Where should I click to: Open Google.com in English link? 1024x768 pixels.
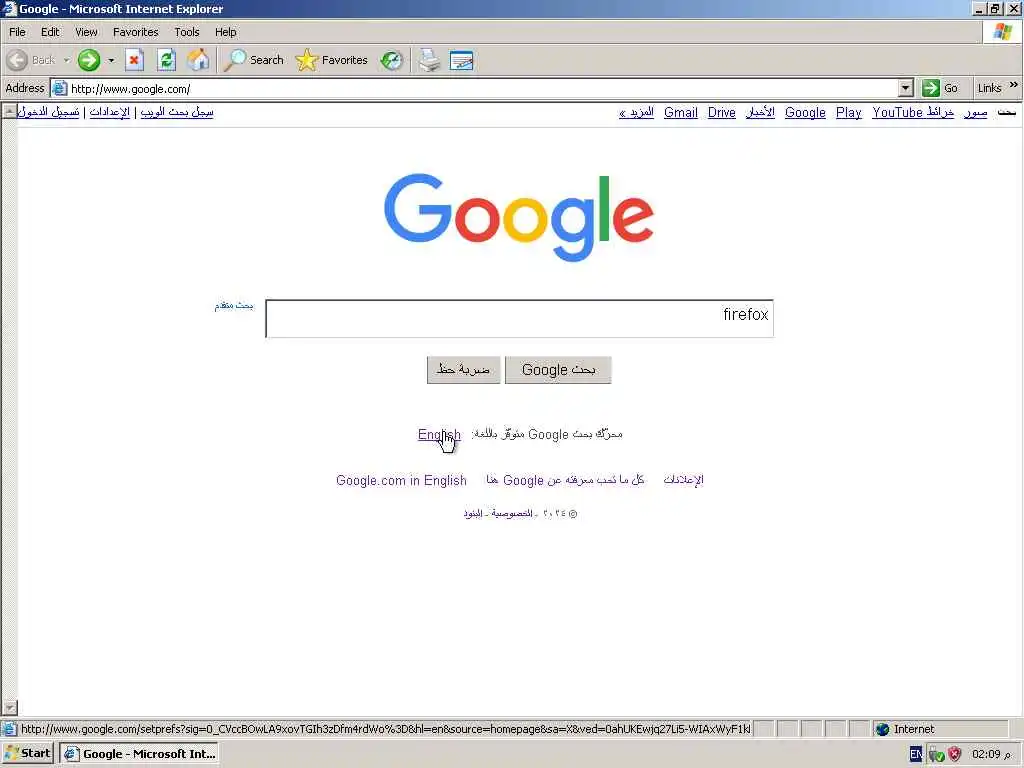click(x=401, y=481)
